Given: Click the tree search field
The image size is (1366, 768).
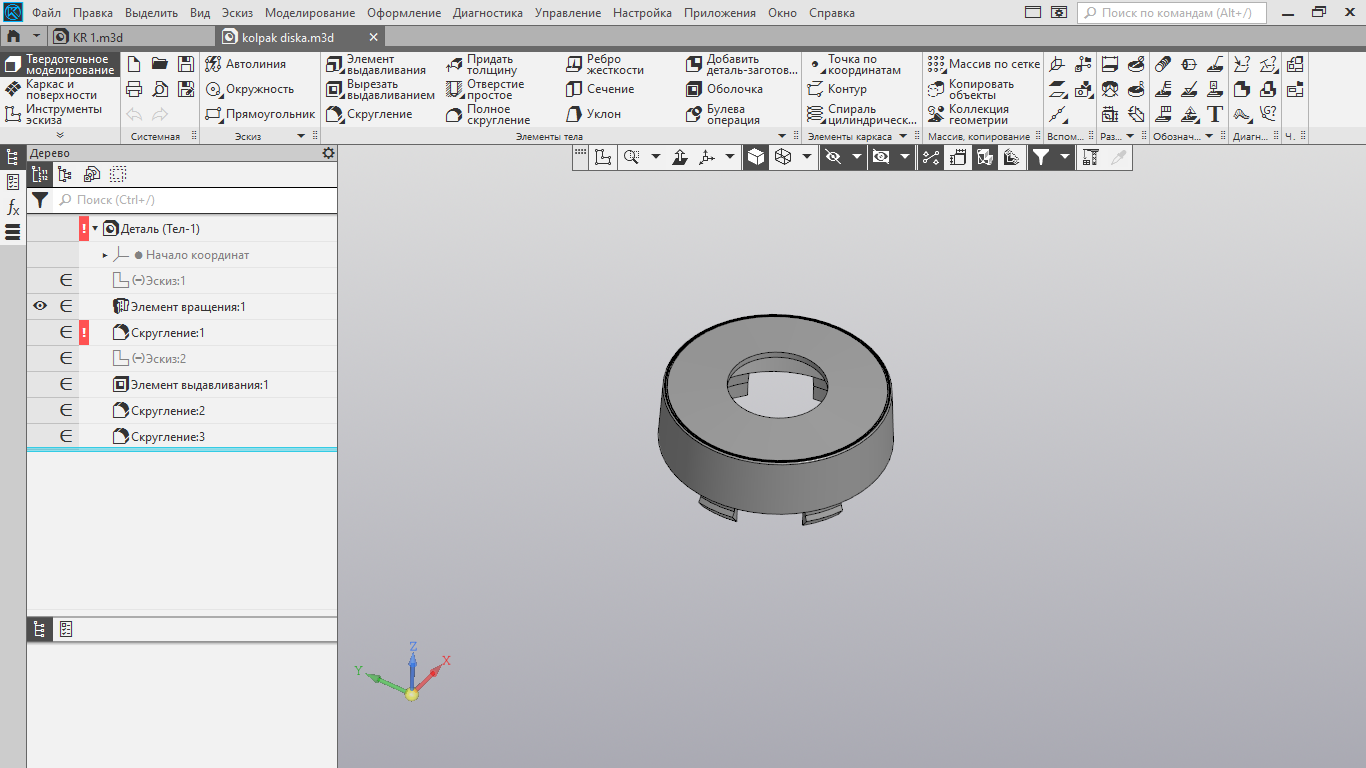Looking at the screenshot, I should click(195, 200).
